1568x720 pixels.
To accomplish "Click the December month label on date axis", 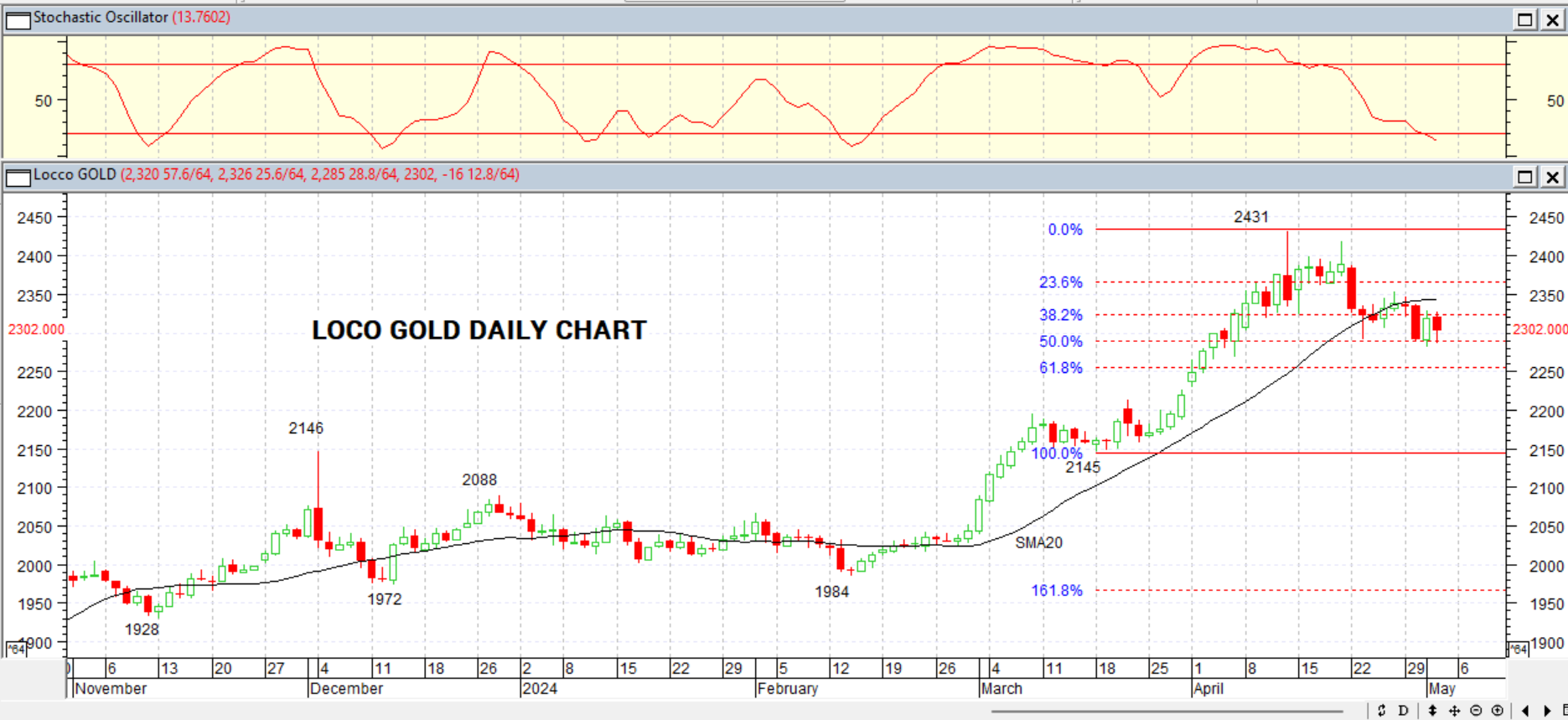I will click(x=346, y=689).
